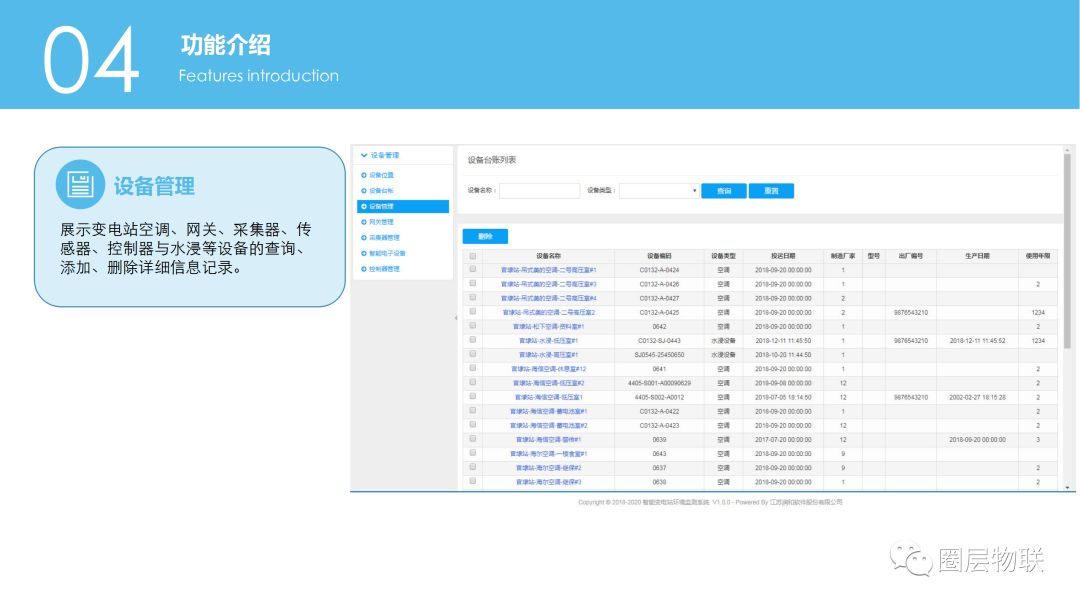This screenshot has height=608, width=1080.
Task: Click the code cell 0639
Action: tap(659, 439)
